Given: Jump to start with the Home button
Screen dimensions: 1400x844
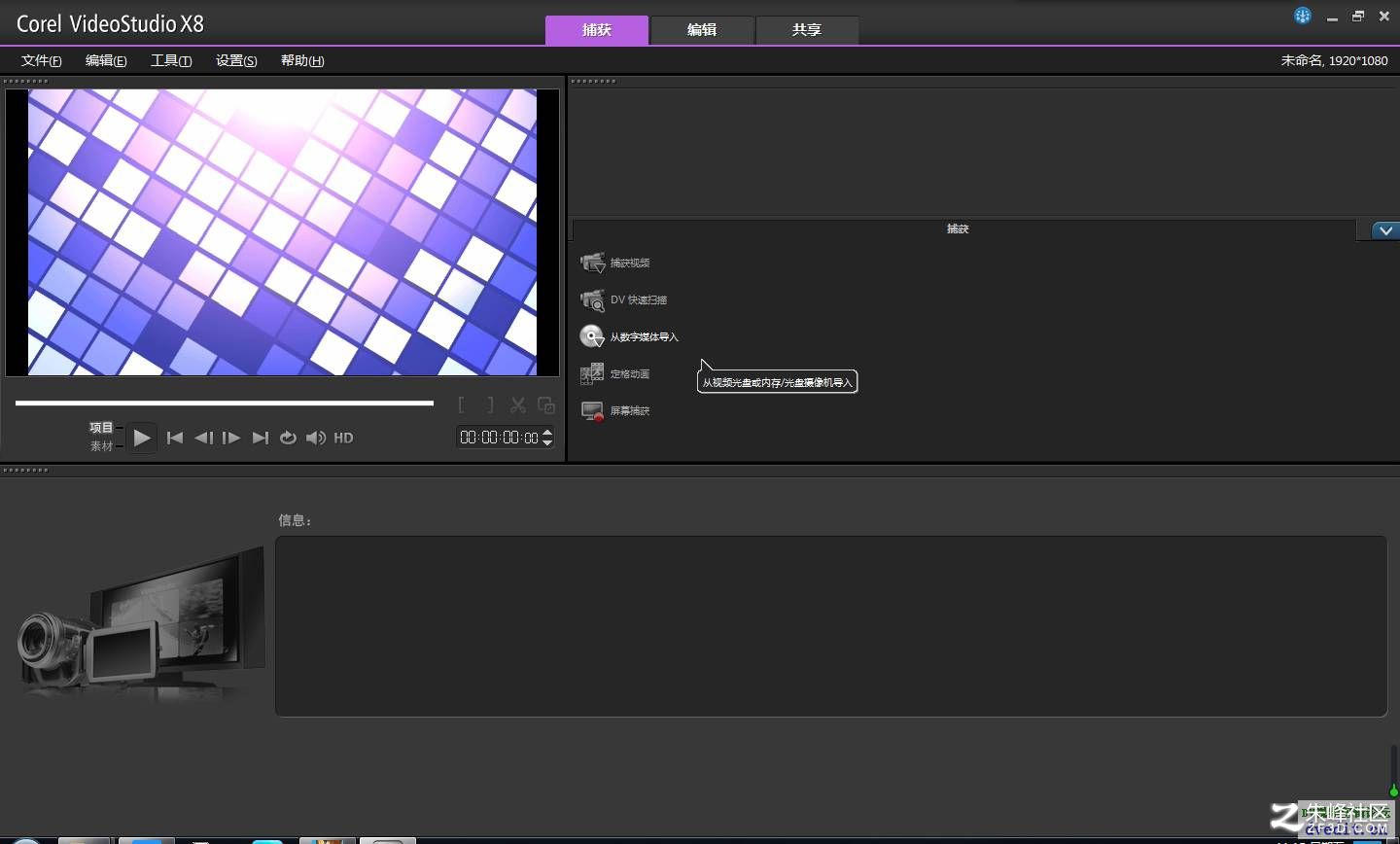Looking at the screenshot, I should pyautogui.click(x=175, y=438).
